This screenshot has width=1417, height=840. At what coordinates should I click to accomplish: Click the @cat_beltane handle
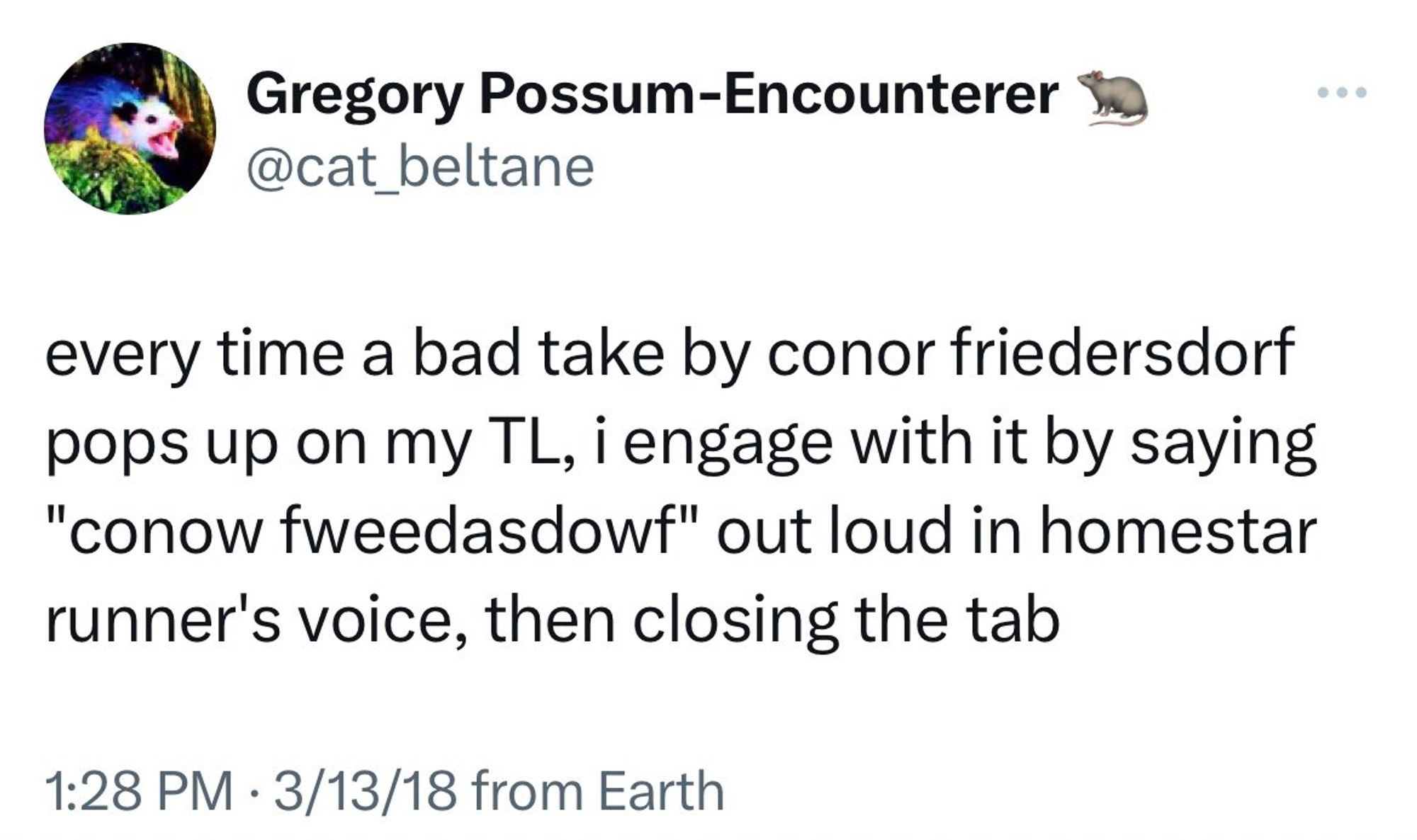point(420,168)
